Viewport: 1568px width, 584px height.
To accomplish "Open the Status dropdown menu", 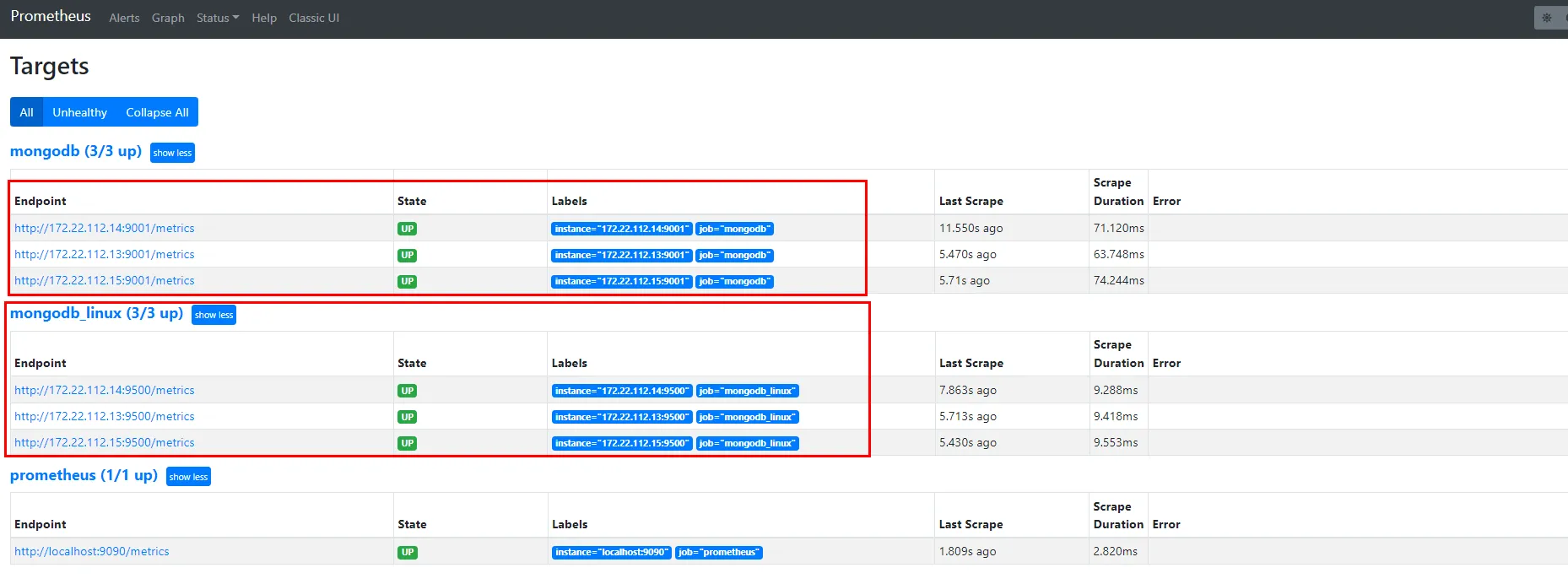I will pos(218,18).
